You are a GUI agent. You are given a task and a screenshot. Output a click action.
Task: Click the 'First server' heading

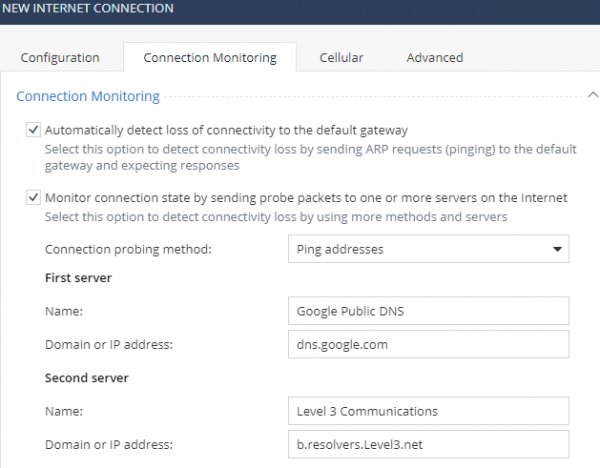pos(78,277)
